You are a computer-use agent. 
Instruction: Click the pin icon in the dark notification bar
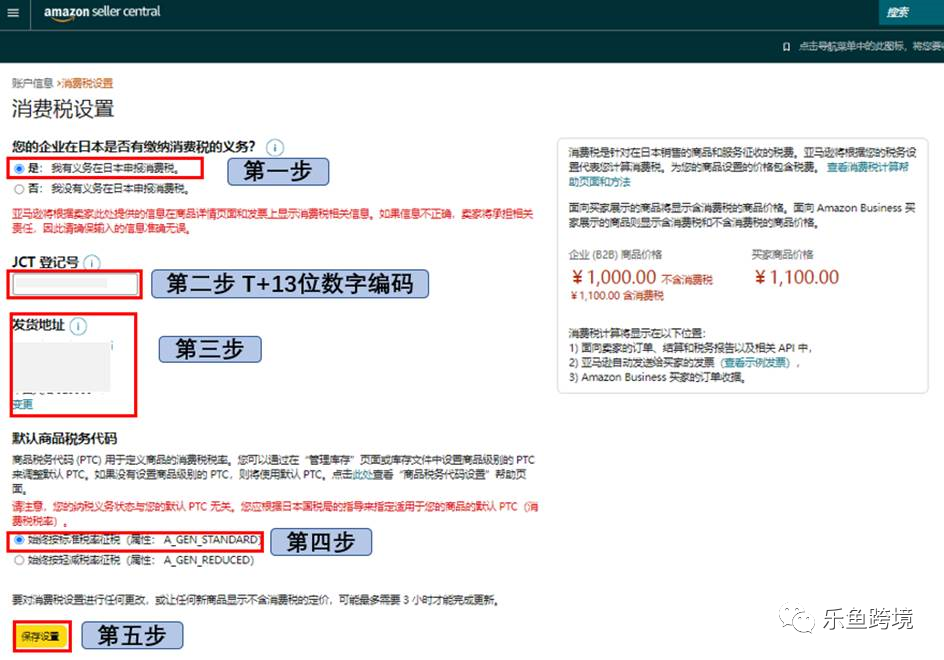(x=784, y=45)
